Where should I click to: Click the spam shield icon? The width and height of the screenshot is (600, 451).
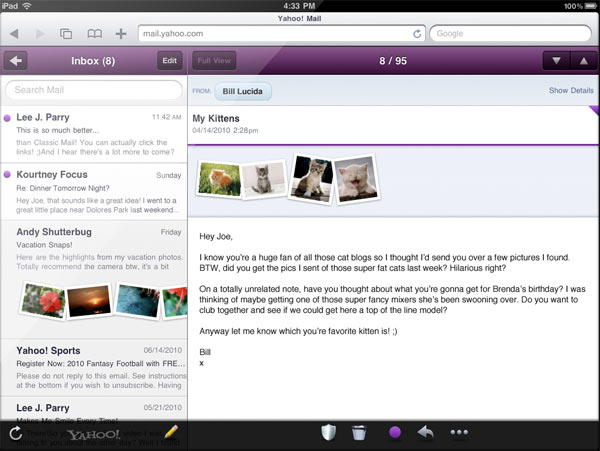pos(330,433)
